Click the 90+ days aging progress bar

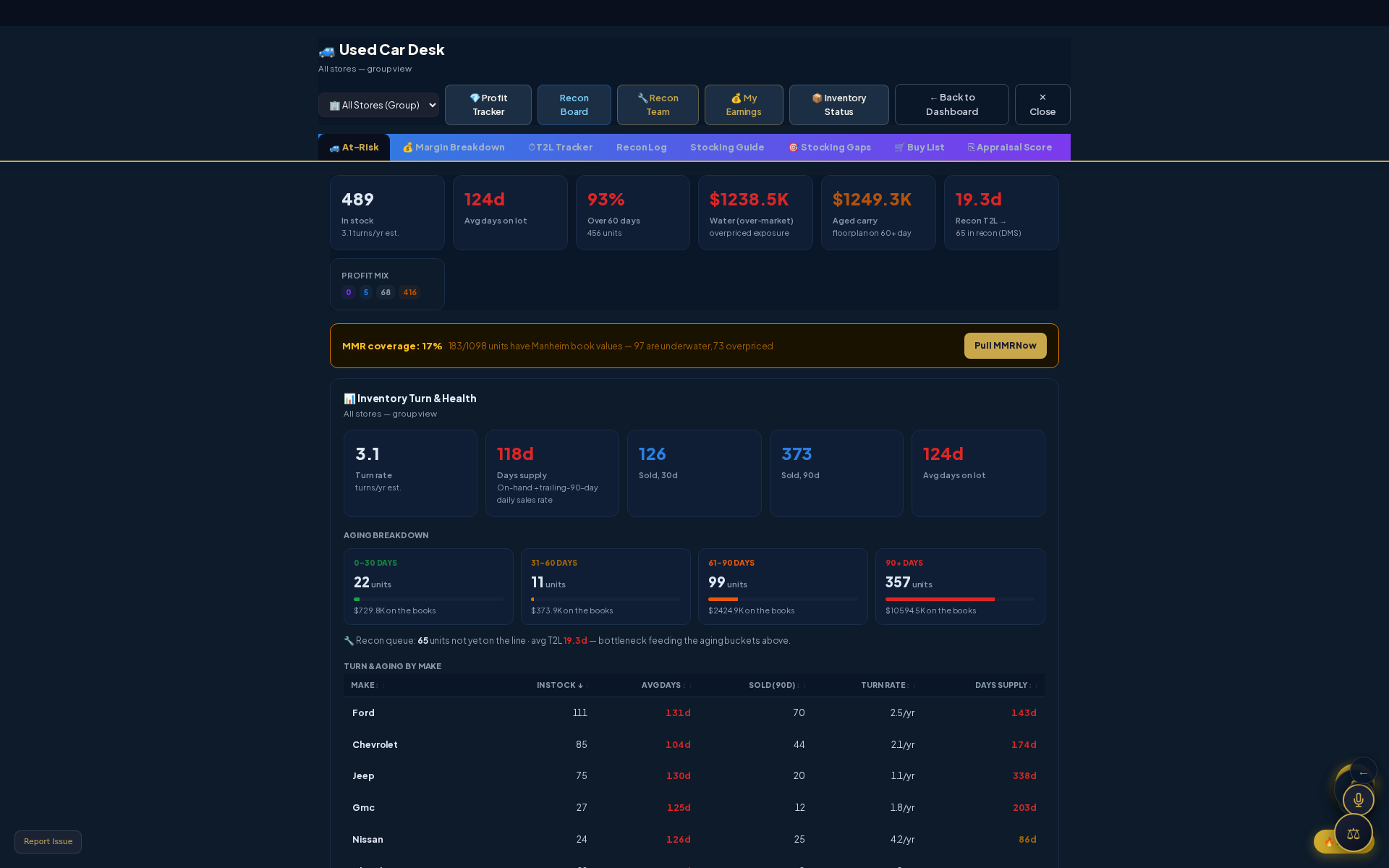(x=960, y=599)
